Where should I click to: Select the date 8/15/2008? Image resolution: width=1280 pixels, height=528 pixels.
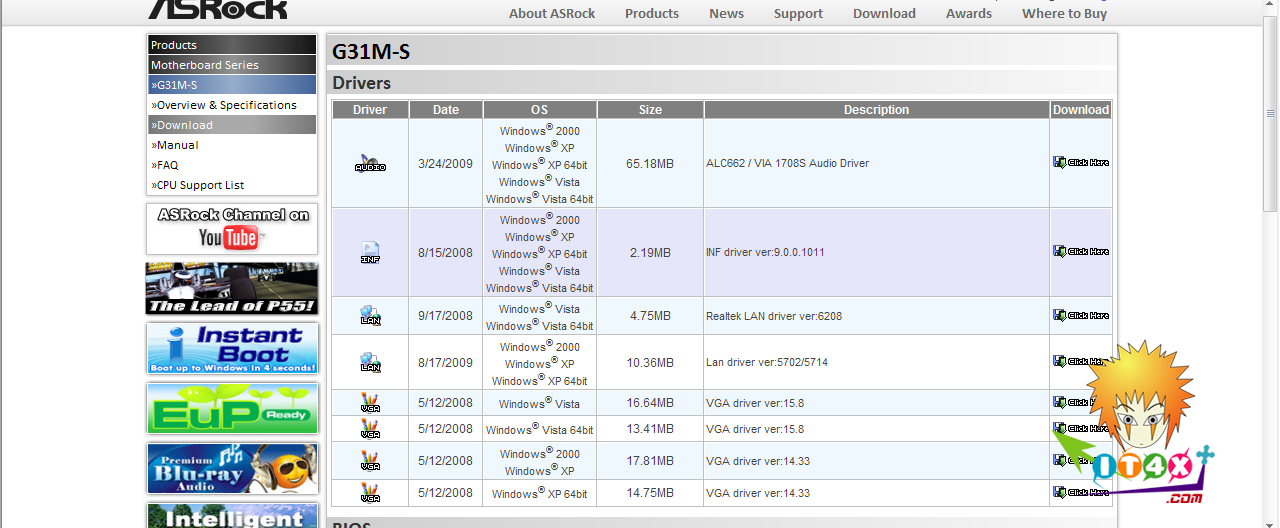pyautogui.click(x=446, y=252)
